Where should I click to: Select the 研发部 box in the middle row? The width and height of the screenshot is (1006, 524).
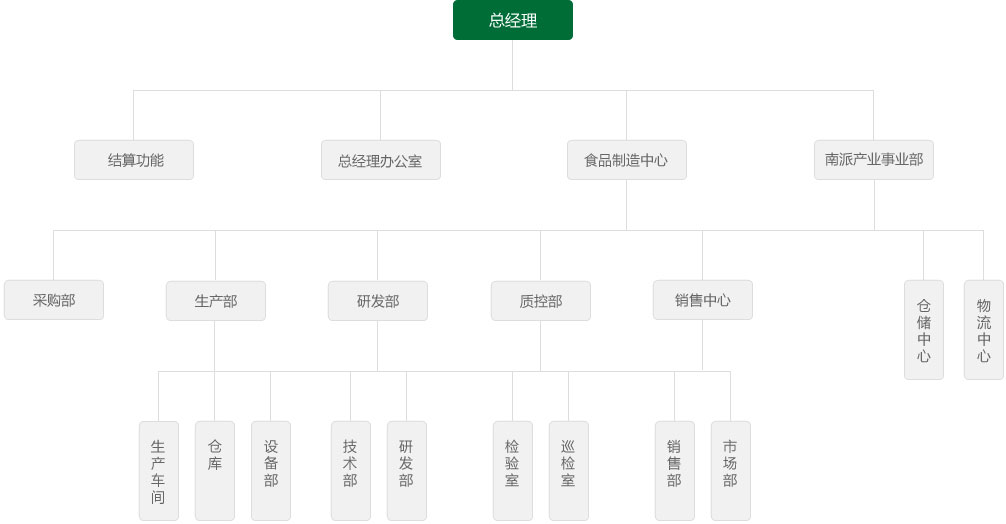378,300
